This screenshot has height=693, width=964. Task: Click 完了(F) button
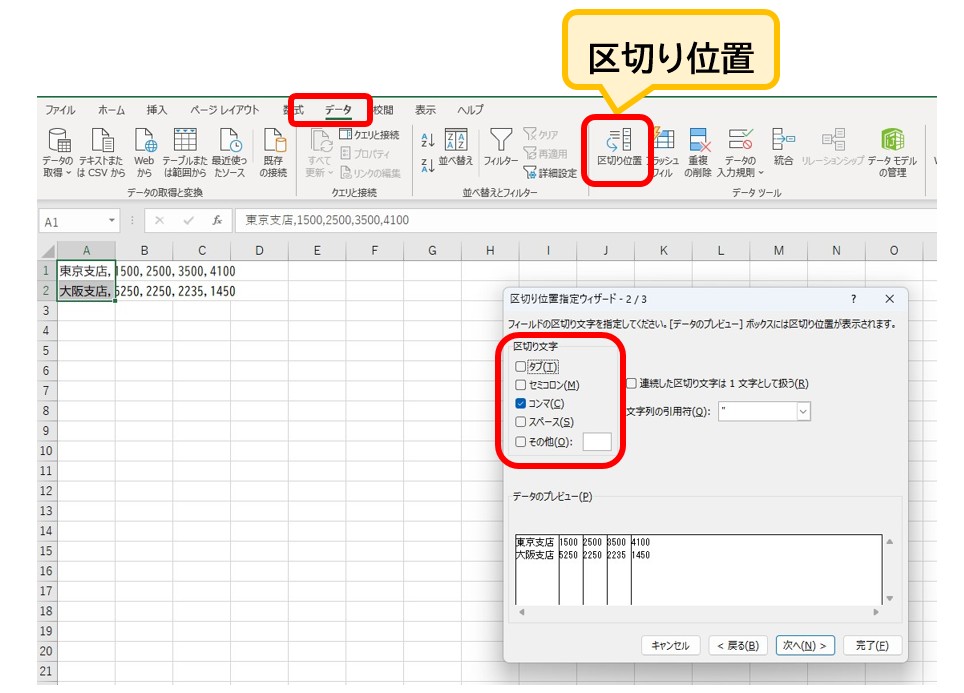click(x=872, y=645)
